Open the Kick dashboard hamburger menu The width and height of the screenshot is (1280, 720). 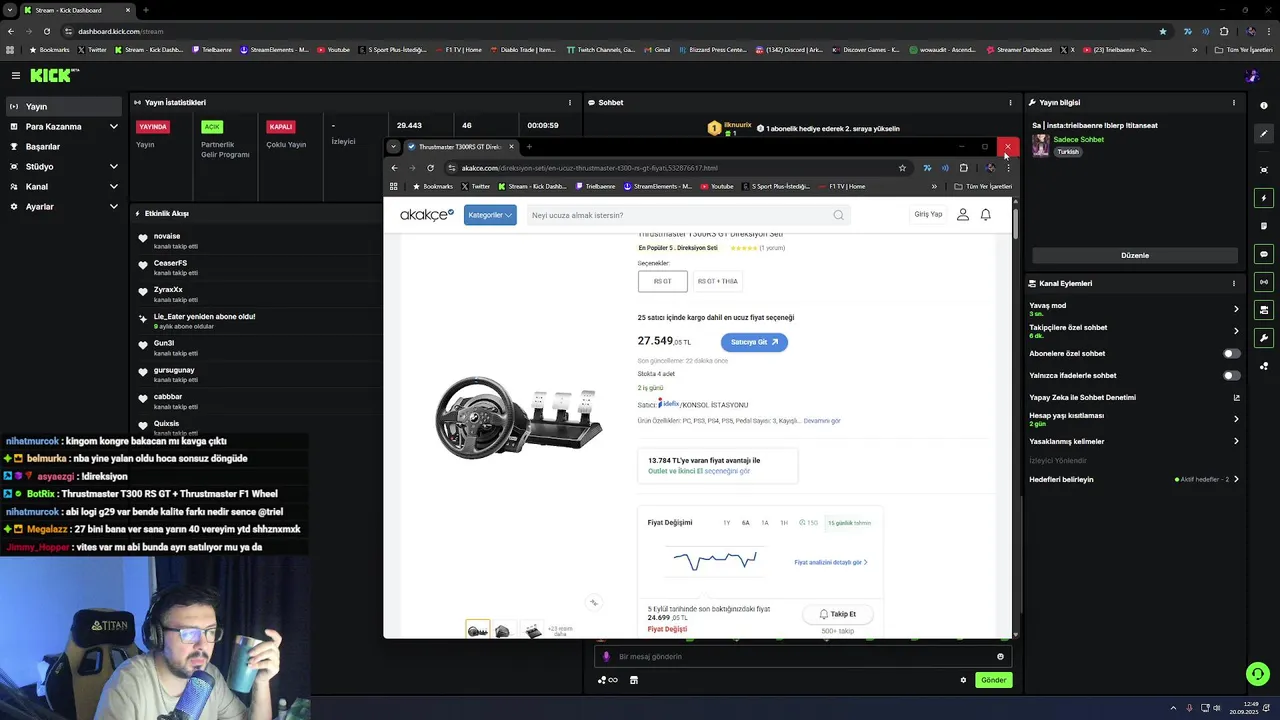(x=16, y=75)
